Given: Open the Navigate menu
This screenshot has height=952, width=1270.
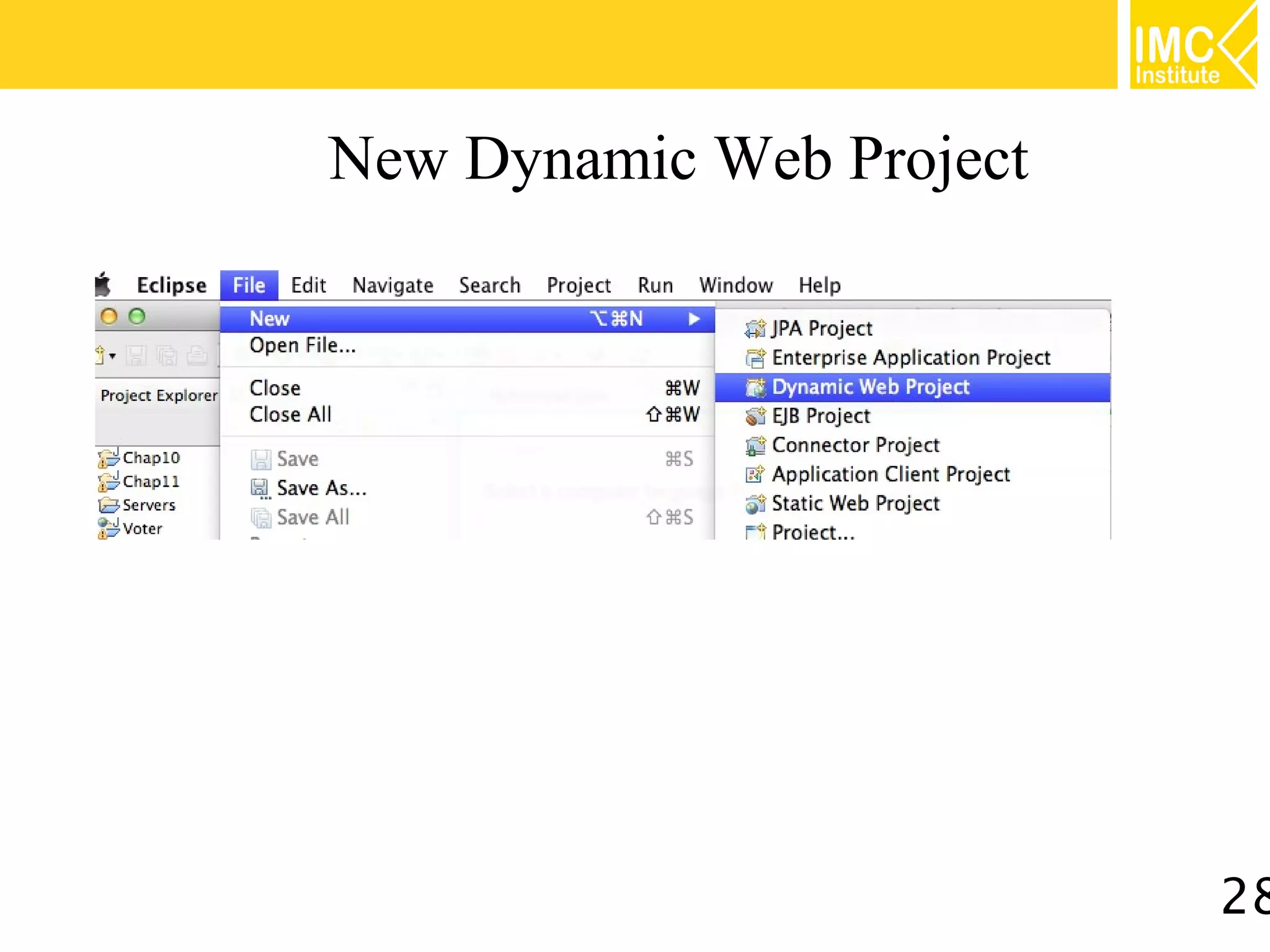Looking at the screenshot, I should click(393, 285).
